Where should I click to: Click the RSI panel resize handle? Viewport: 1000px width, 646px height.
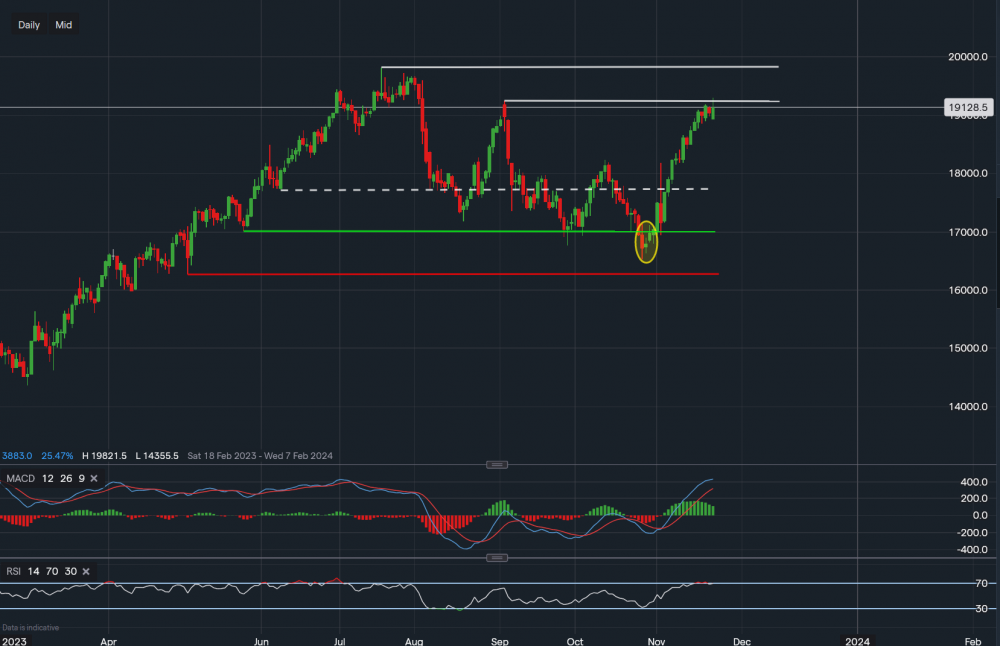pos(497,559)
